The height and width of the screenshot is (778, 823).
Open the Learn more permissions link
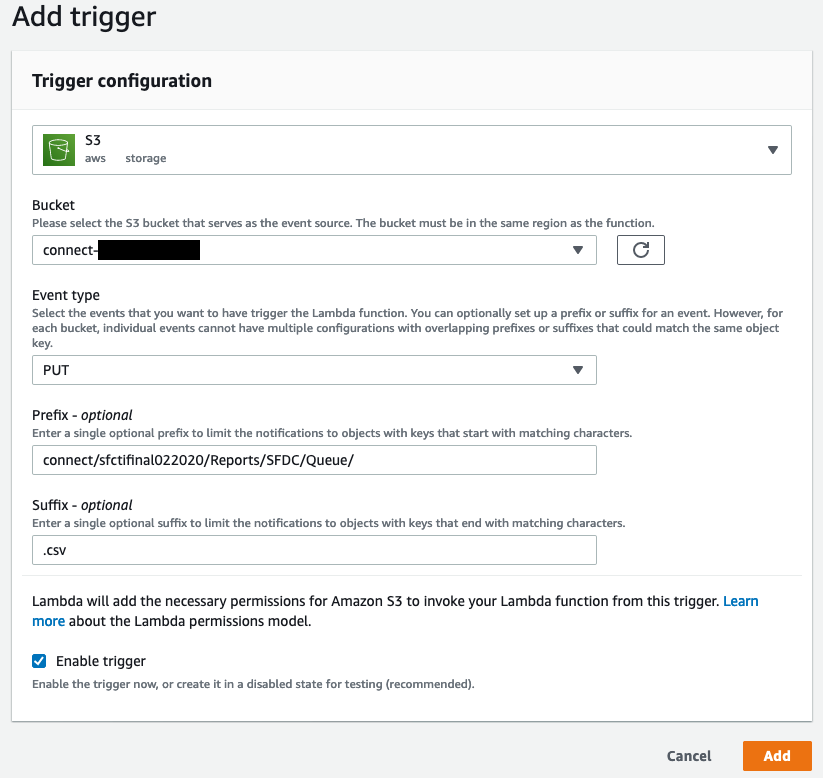[x=741, y=601]
